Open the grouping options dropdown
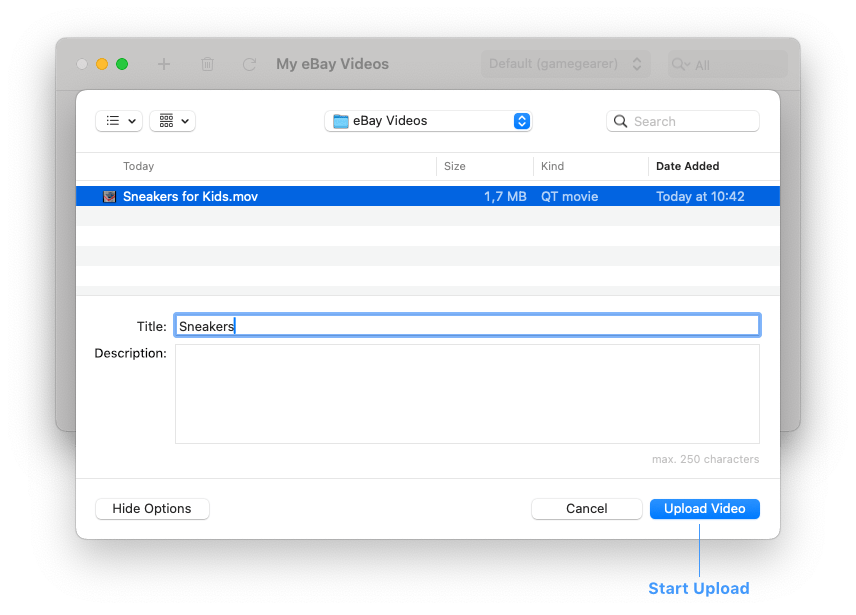 coord(173,121)
